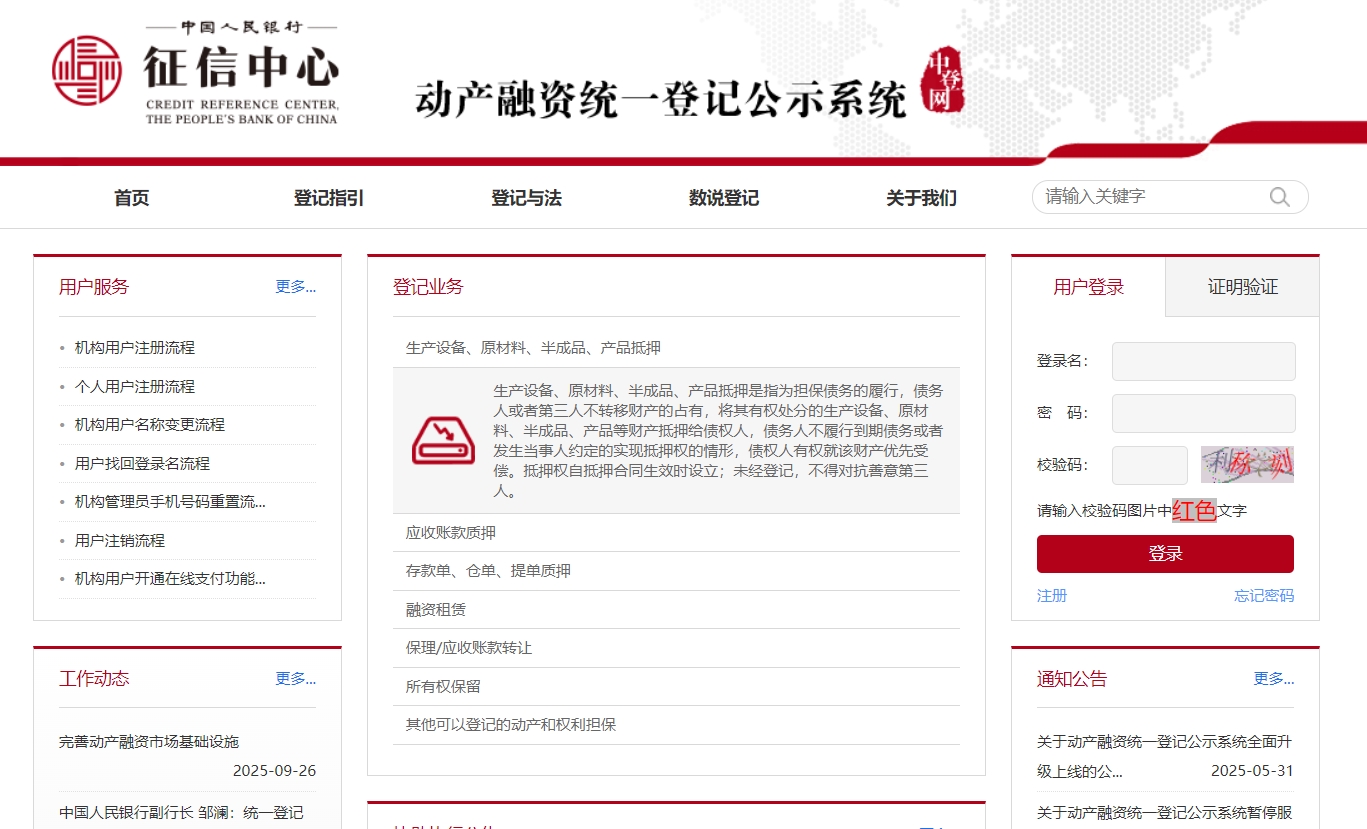Viewport: 1367px width, 829px height.
Task: Click the captcha image to refresh it
Action: click(1246, 464)
